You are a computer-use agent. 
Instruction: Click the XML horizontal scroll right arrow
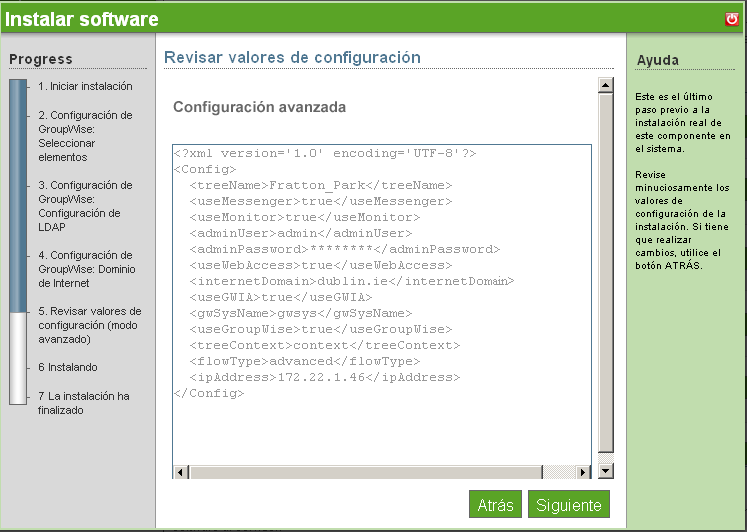[583, 472]
